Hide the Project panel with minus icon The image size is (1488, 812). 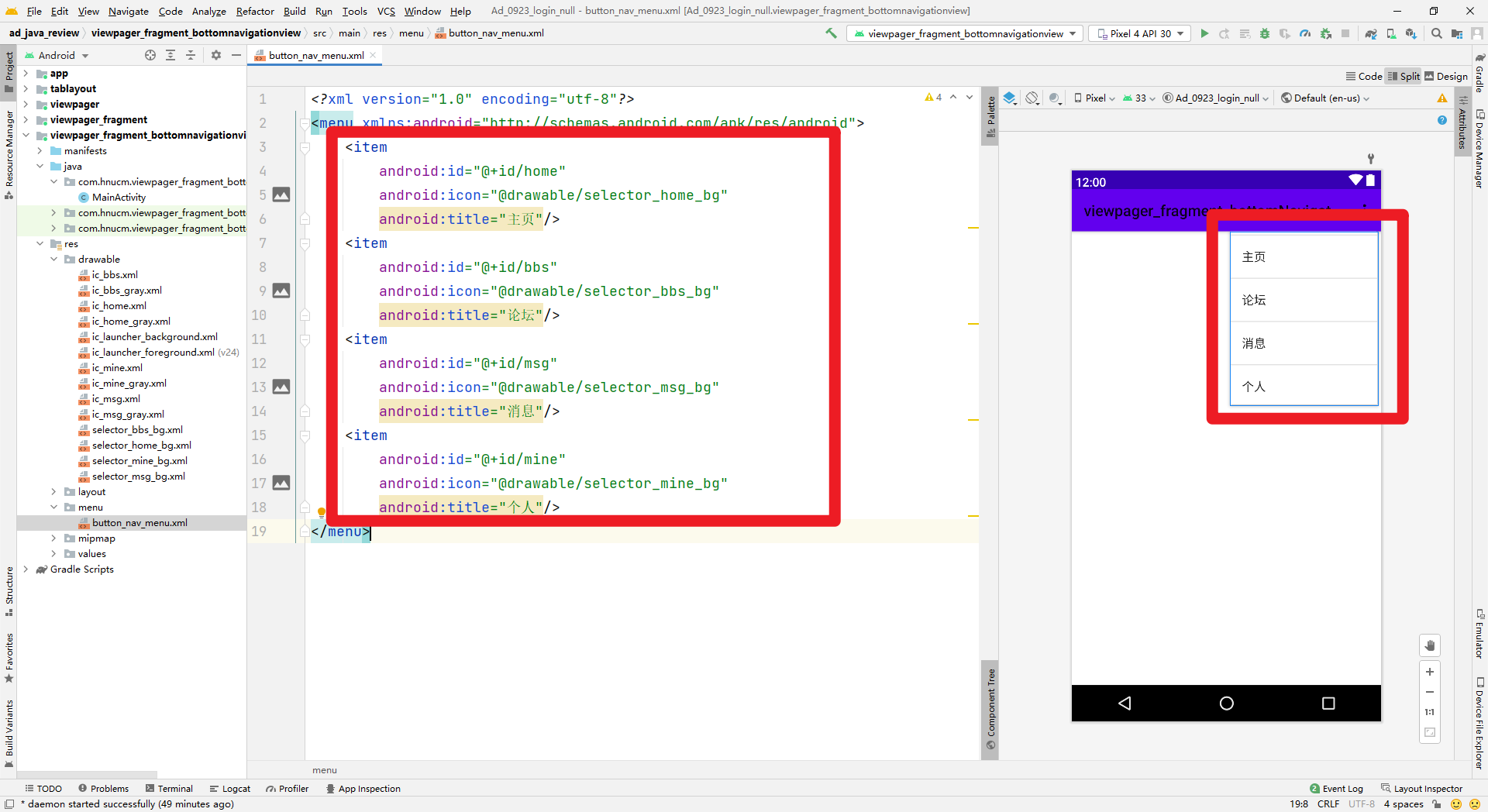click(236, 55)
